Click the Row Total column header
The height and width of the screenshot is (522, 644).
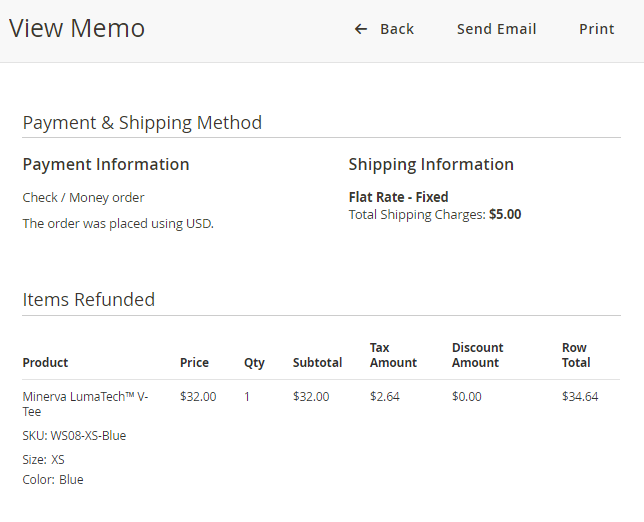(575, 355)
